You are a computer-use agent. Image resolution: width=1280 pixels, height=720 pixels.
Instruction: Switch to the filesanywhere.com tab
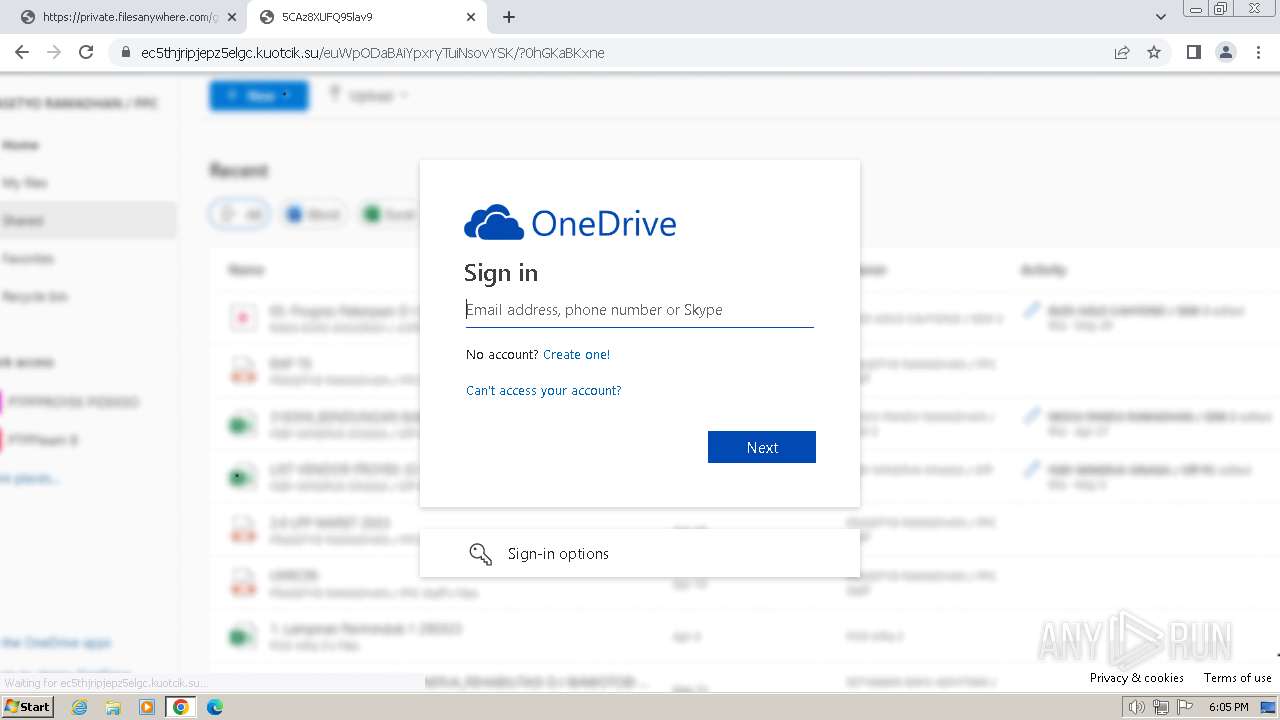(x=130, y=17)
